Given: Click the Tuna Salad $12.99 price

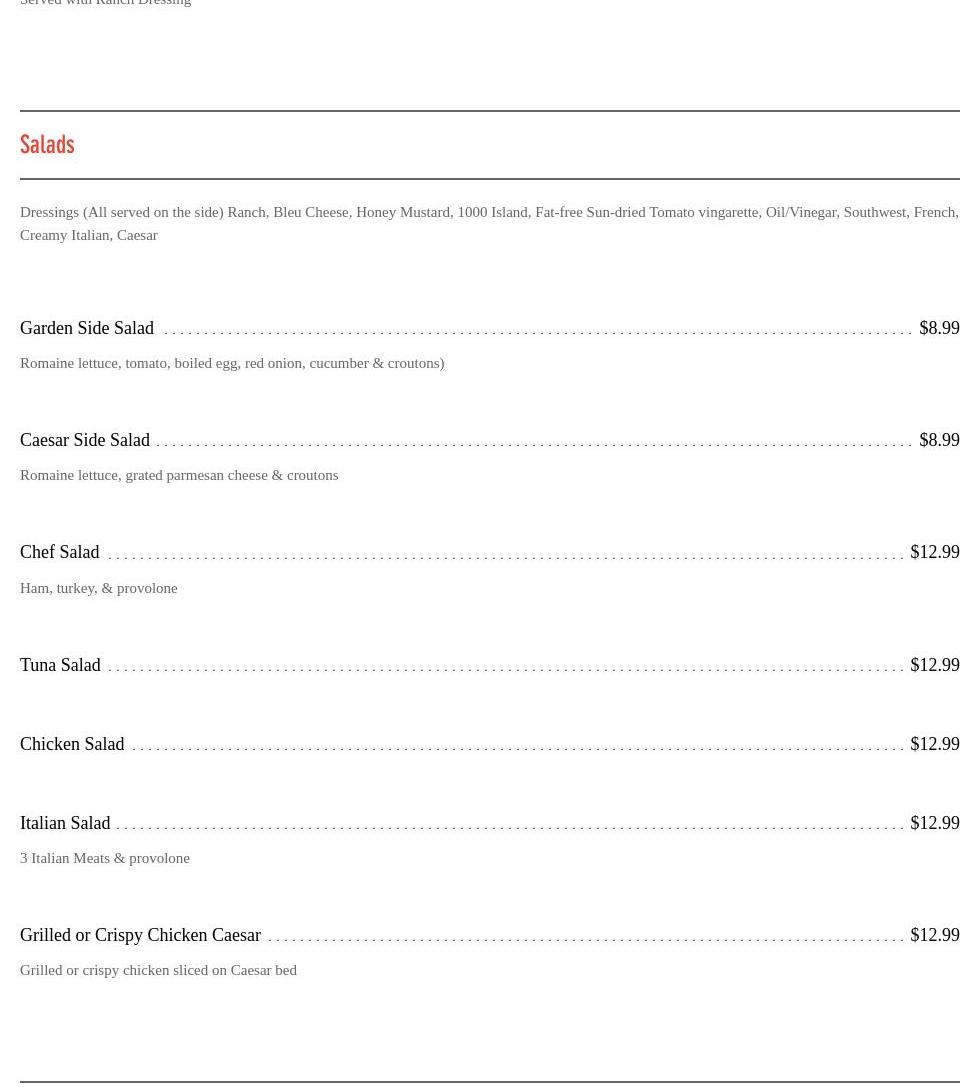Looking at the screenshot, I should click(x=935, y=666).
